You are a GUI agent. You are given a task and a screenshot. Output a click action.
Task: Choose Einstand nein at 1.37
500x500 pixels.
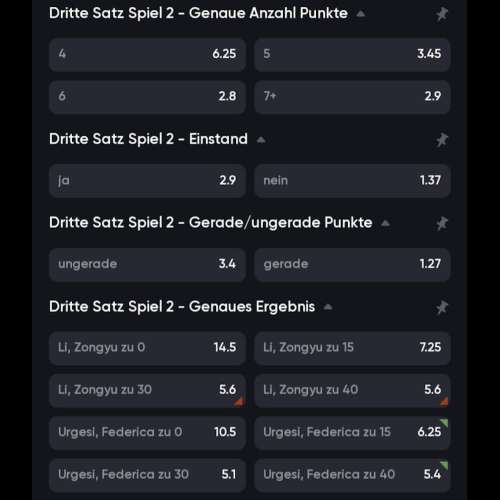(353, 181)
